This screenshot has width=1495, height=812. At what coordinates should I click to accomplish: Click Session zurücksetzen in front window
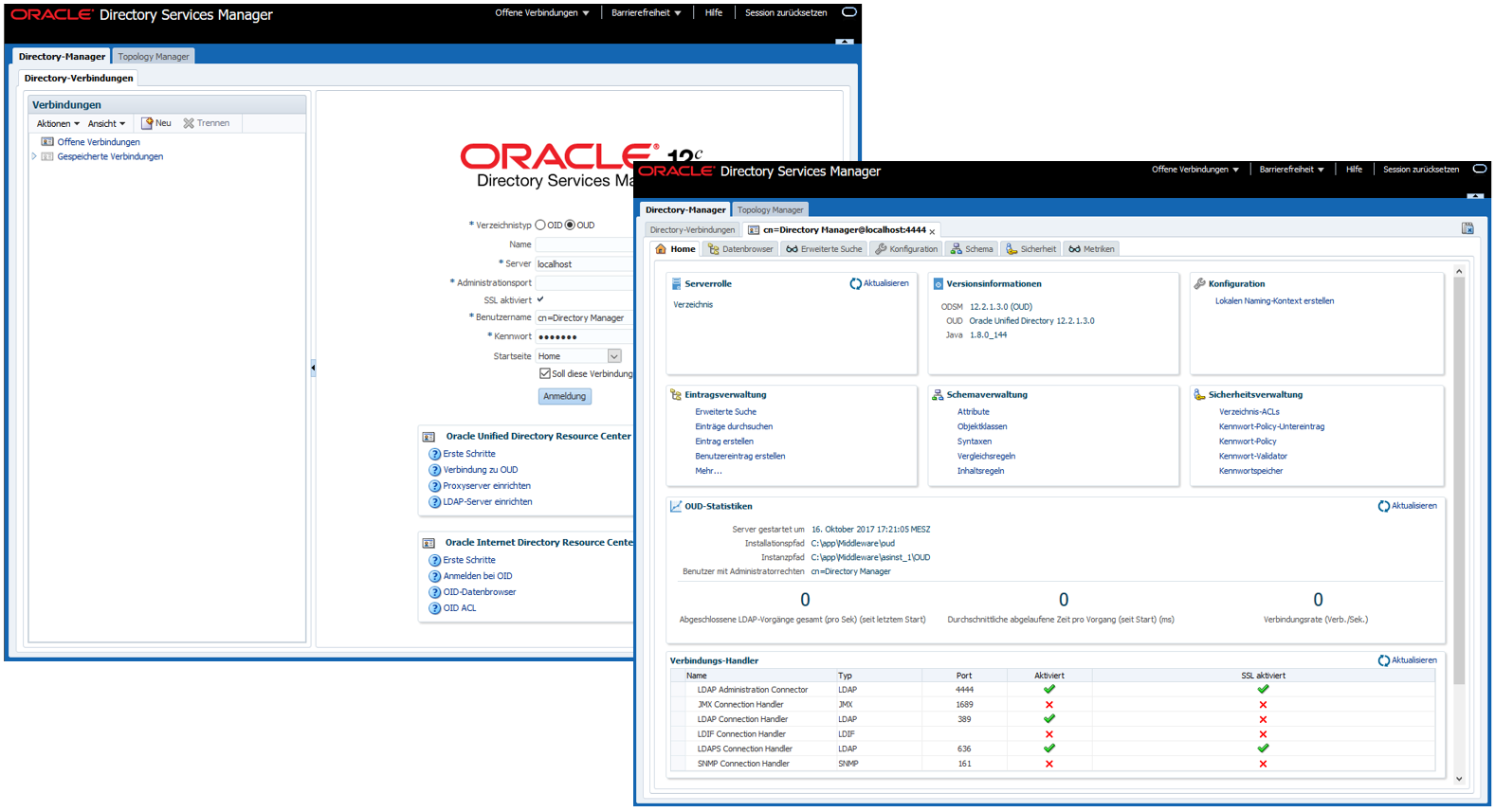1421,170
